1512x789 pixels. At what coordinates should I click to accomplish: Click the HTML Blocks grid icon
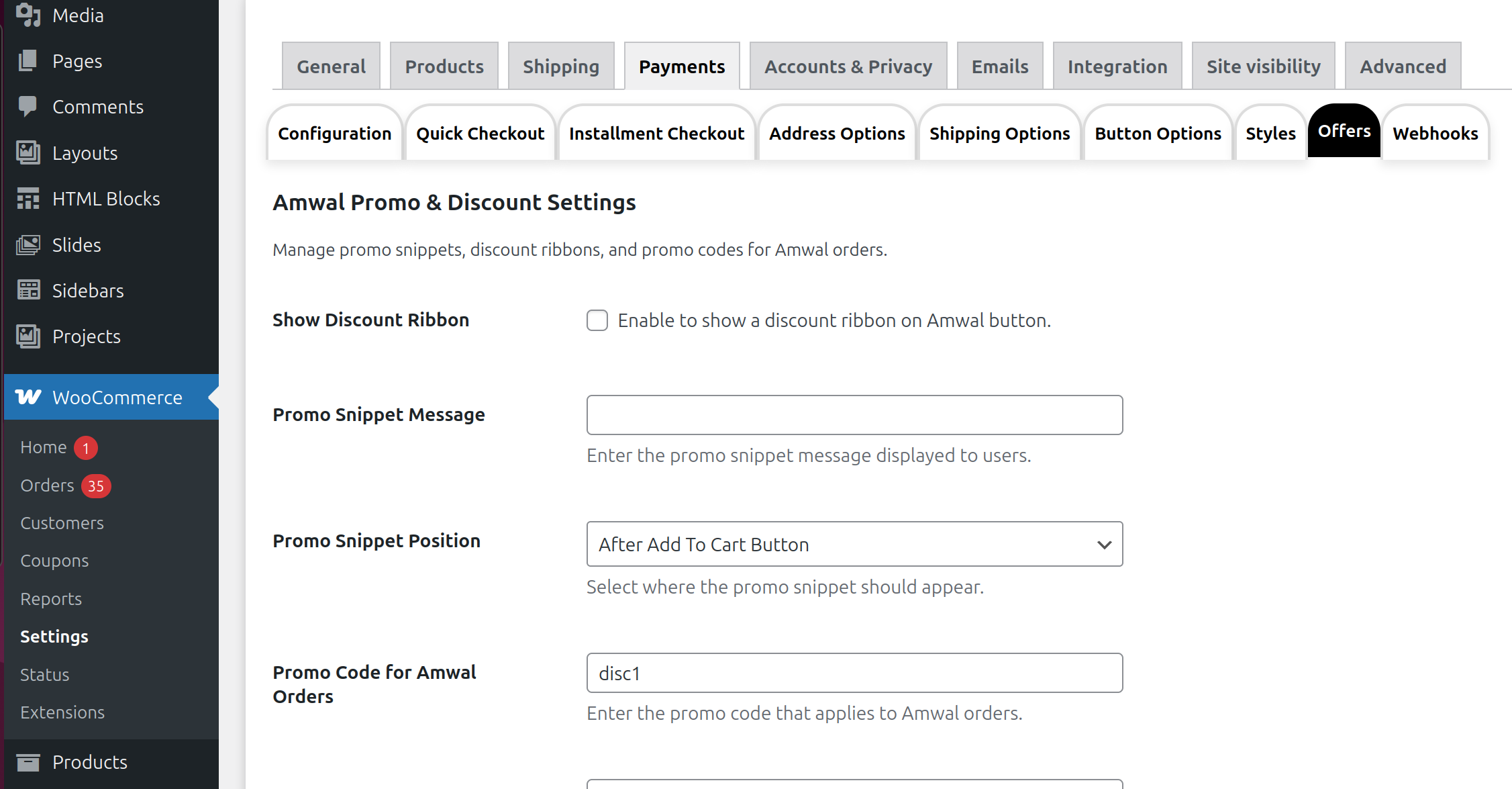(28, 199)
